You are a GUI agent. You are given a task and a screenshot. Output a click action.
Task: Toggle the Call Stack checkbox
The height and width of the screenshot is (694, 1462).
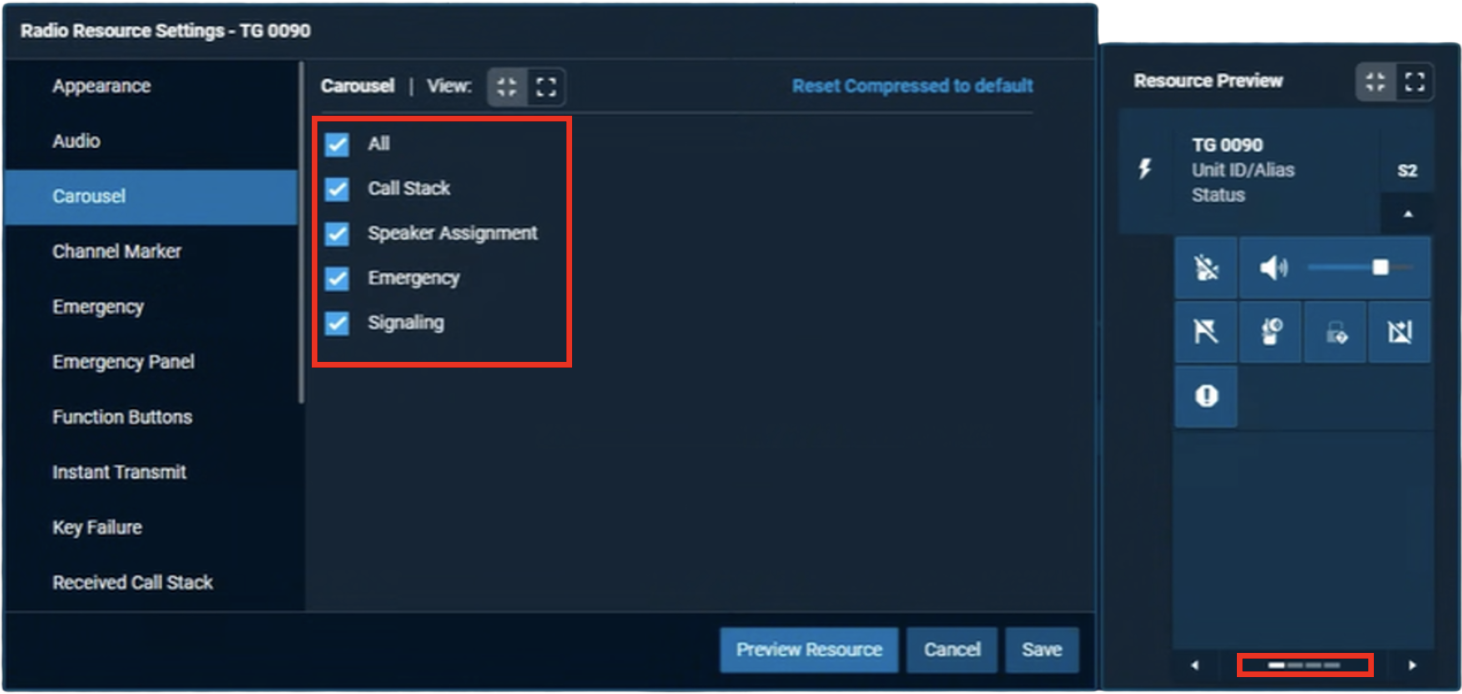tap(337, 189)
